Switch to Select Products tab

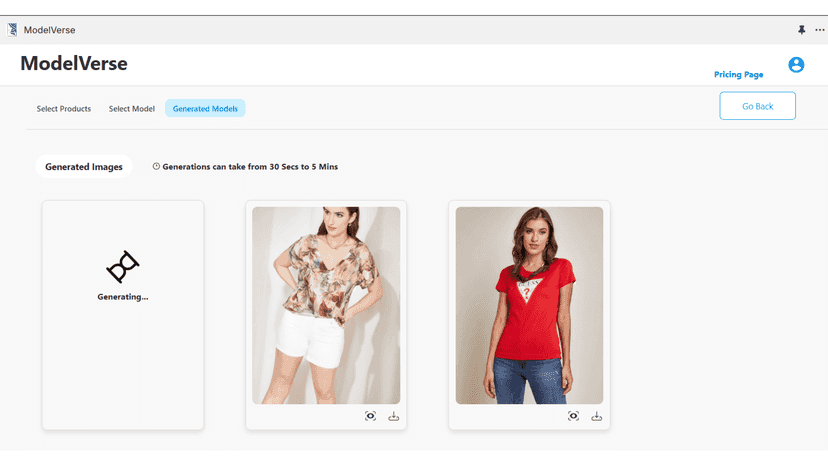tap(63, 108)
